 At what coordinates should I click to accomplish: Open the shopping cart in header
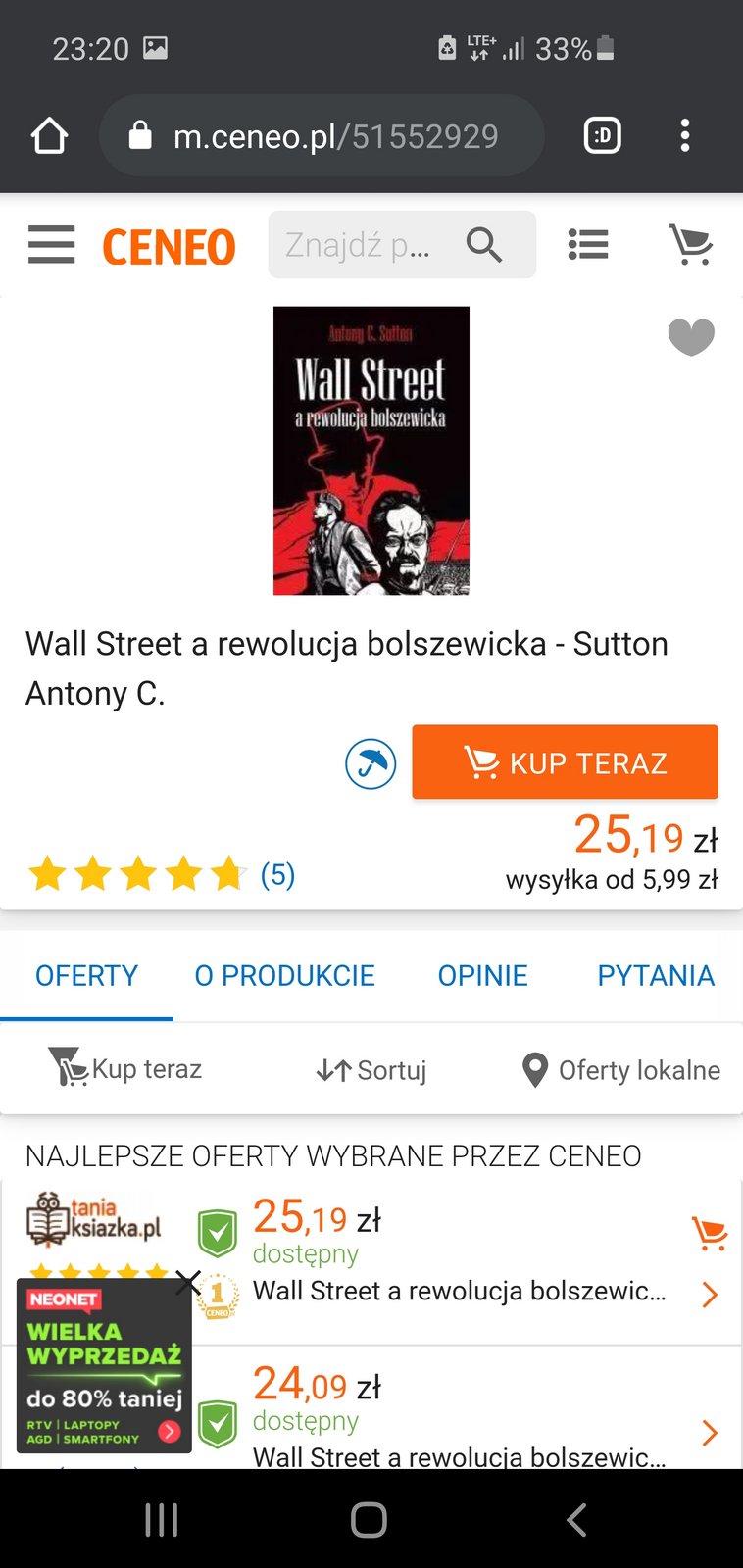tap(691, 245)
